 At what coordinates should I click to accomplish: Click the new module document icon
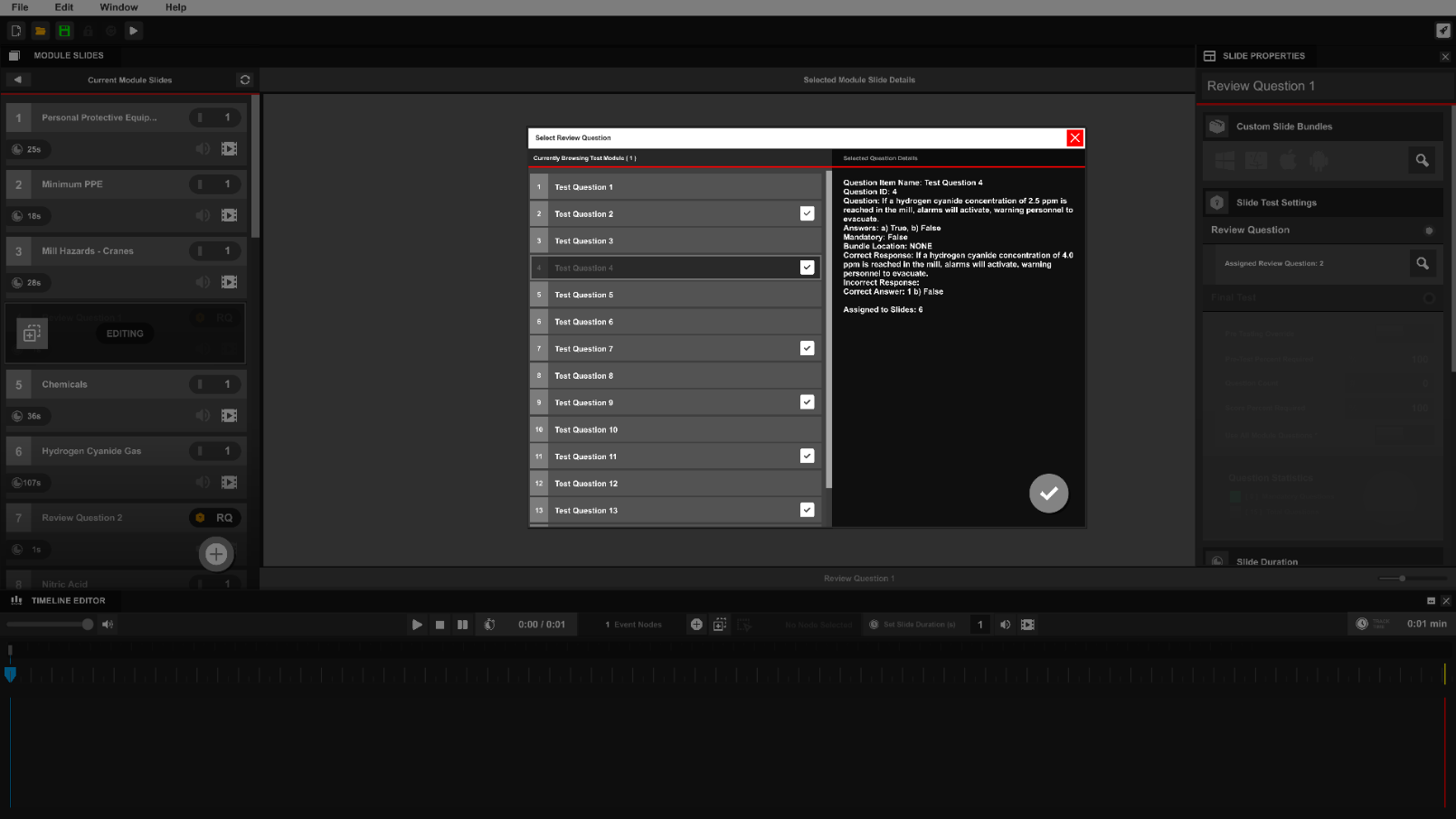16,31
